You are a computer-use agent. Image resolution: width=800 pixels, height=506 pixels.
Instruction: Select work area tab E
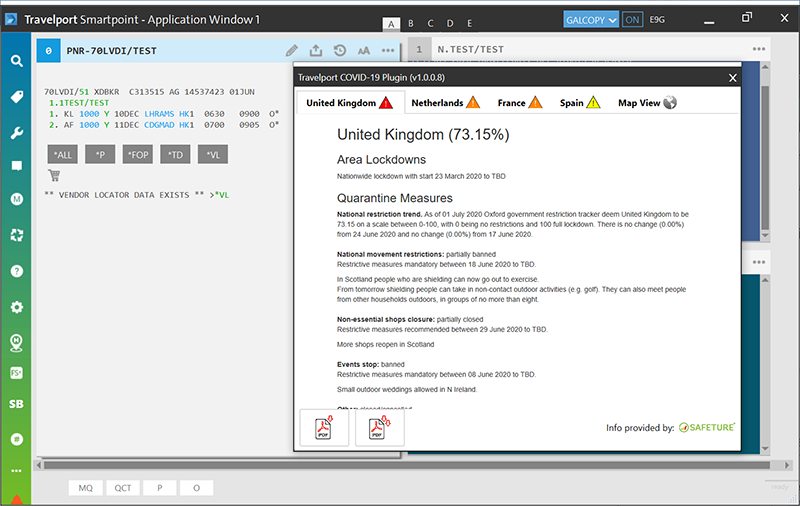point(469,23)
